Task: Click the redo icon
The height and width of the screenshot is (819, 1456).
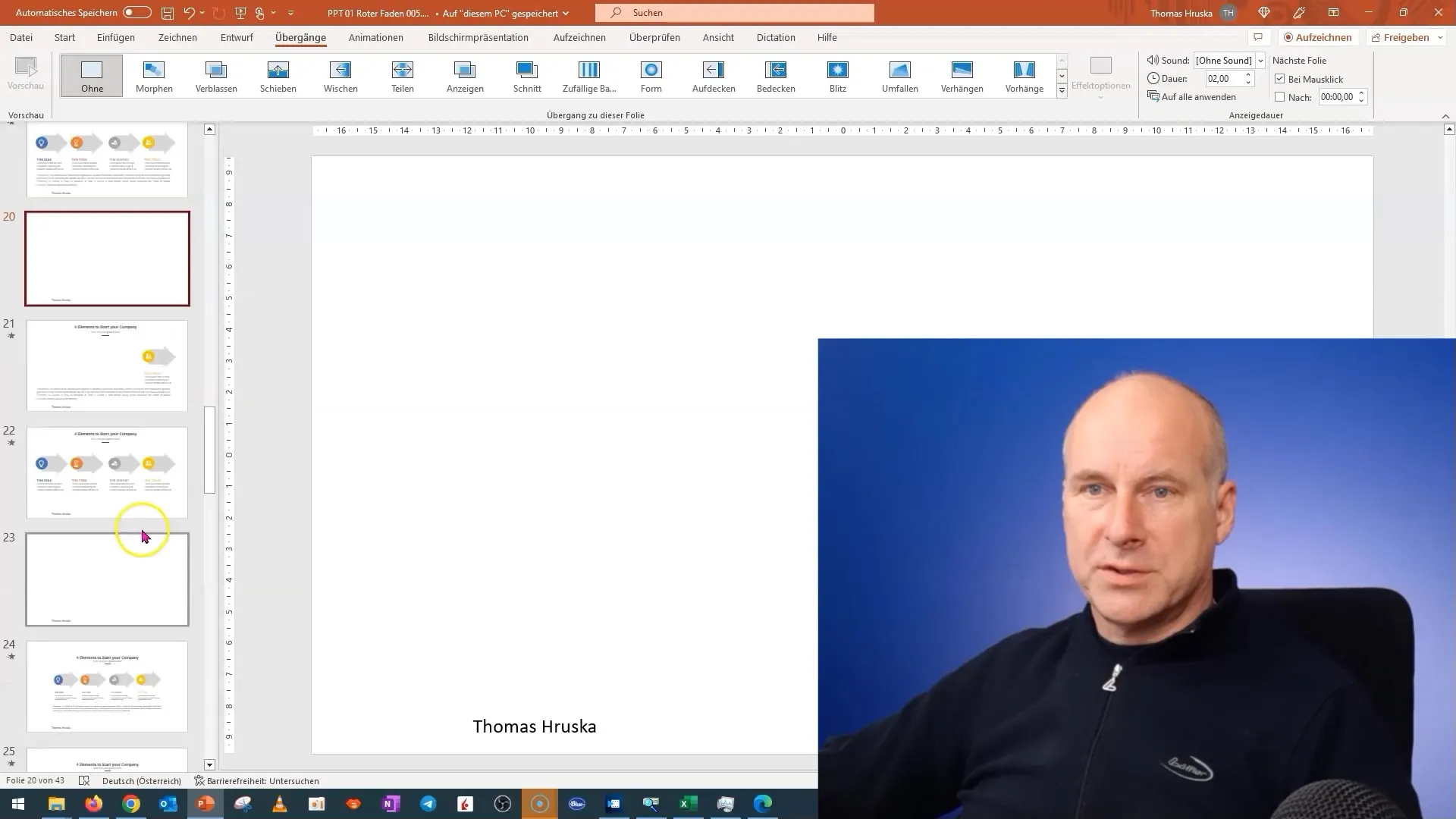Action: 219,13
